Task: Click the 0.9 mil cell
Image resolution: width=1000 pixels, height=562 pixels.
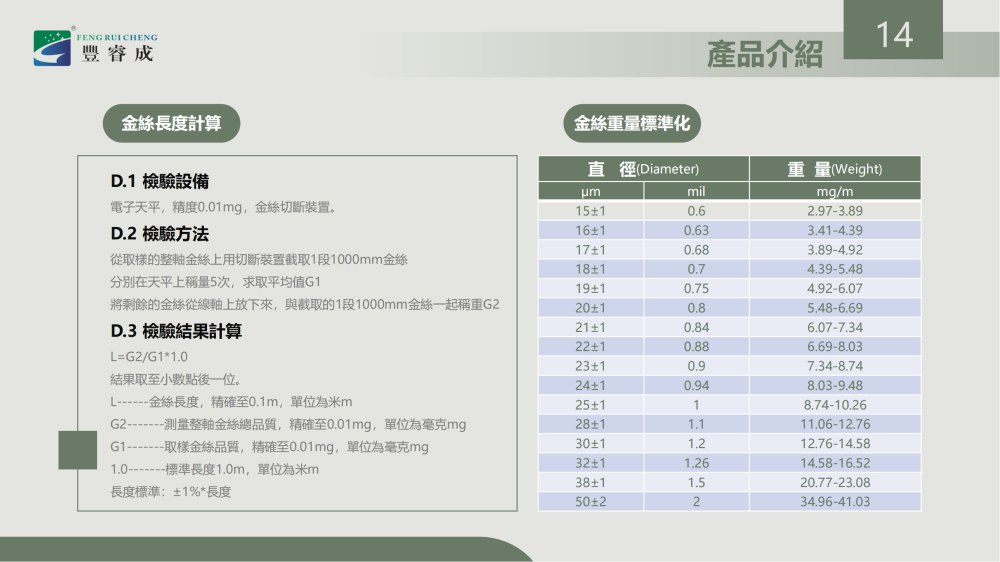Action: 696,366
